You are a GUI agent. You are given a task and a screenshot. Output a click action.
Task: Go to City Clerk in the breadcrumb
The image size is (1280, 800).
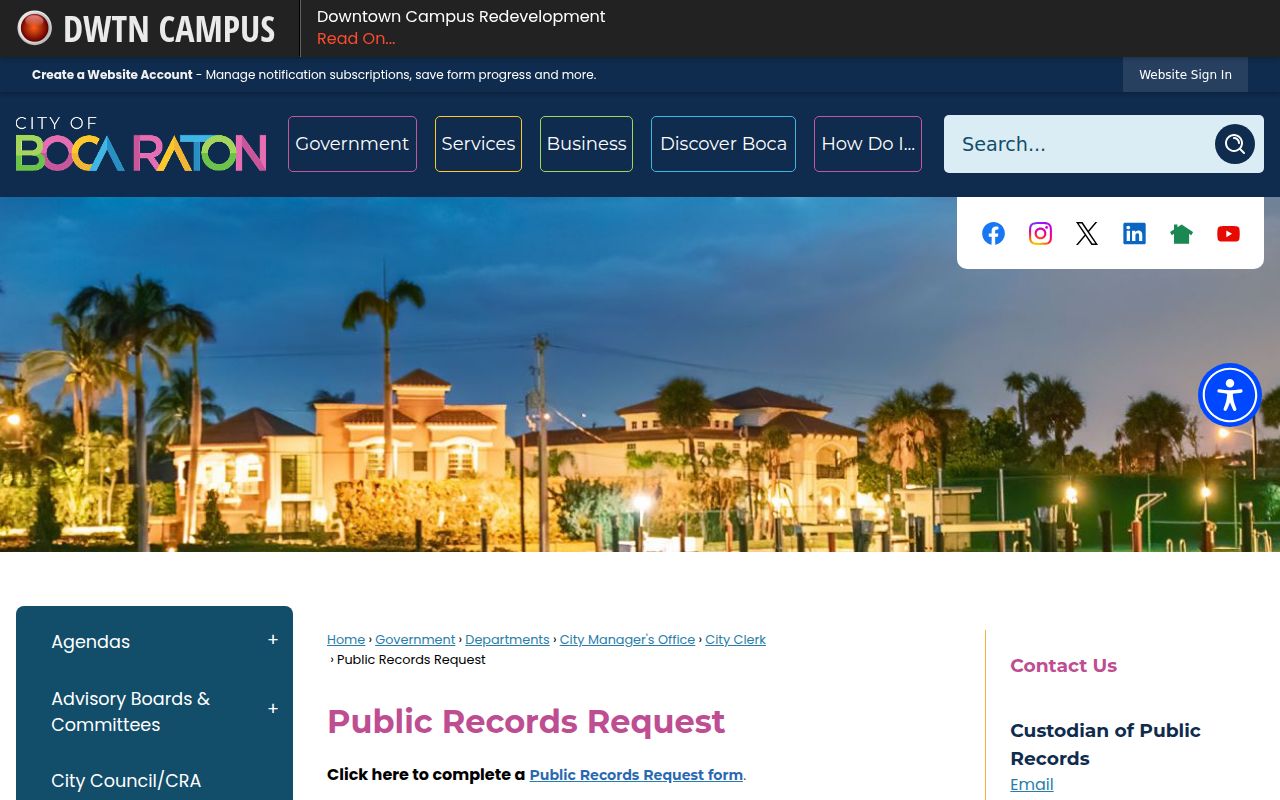coord(735,640)
